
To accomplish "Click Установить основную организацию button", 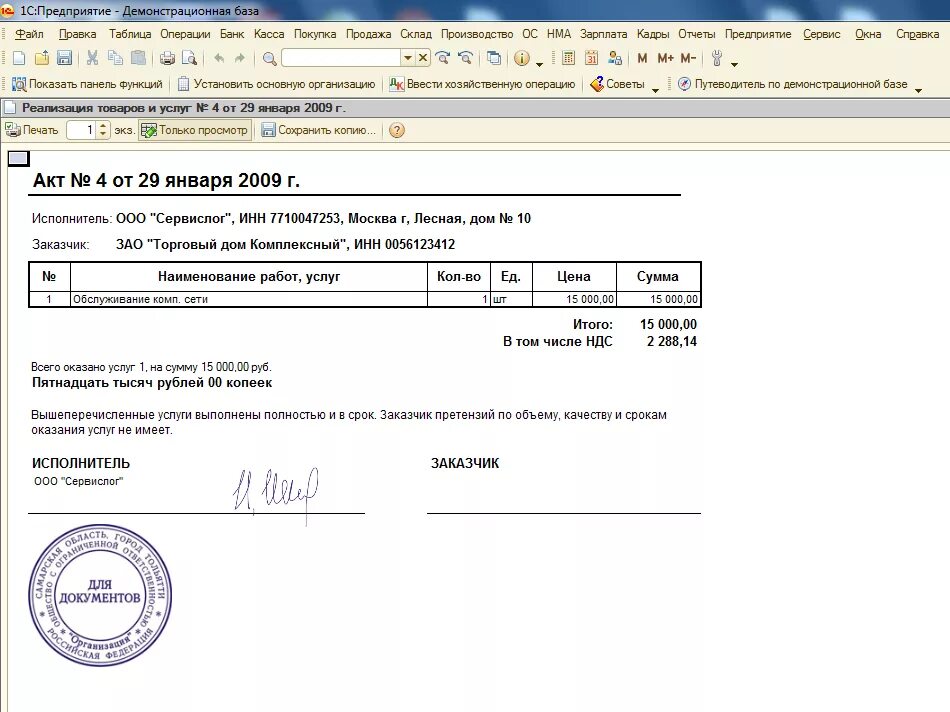I will [x=276, y=84].
